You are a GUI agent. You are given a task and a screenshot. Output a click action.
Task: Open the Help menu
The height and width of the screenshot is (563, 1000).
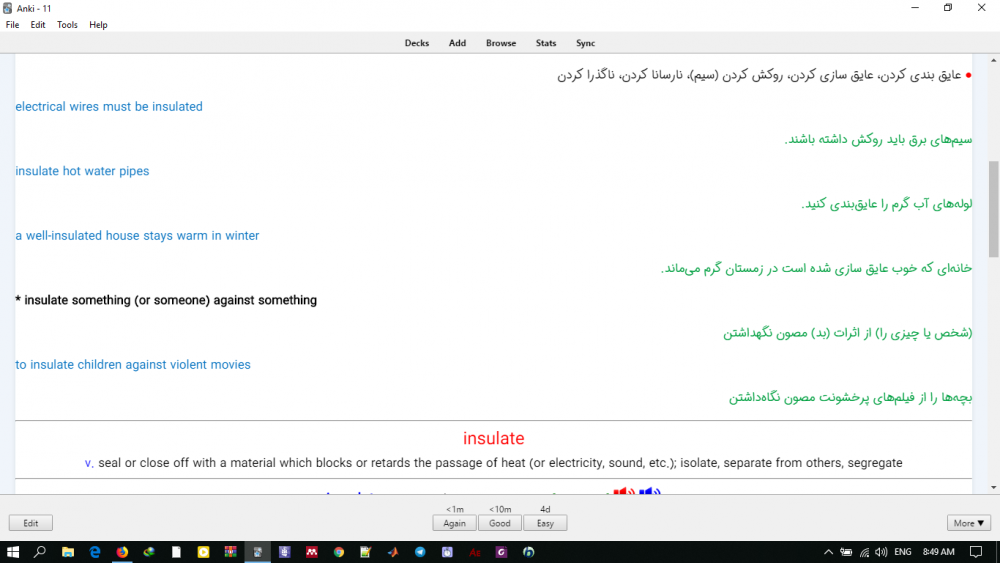(x=98, y=25)
